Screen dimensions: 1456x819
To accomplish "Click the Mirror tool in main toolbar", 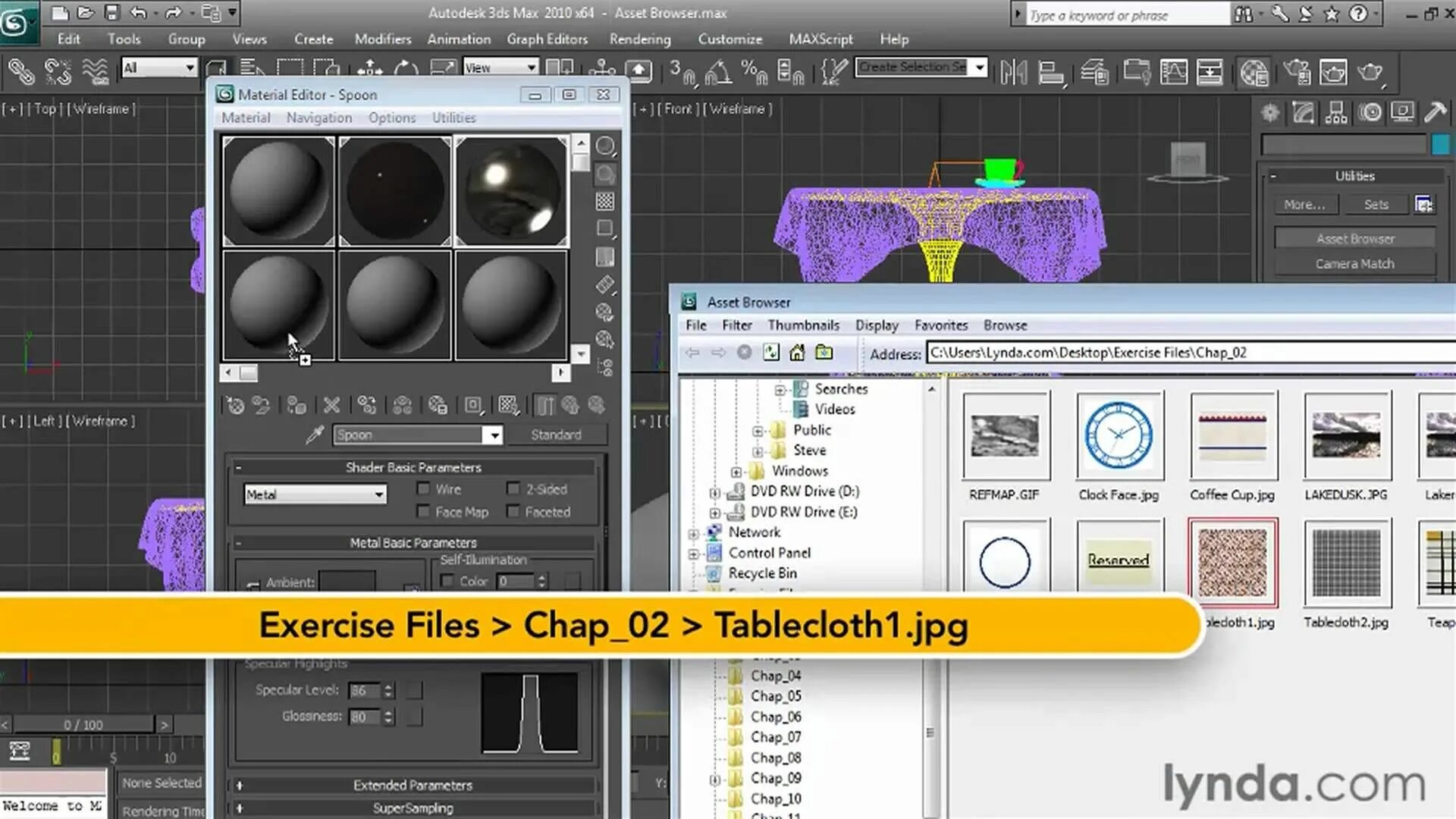I will 1014,72.
